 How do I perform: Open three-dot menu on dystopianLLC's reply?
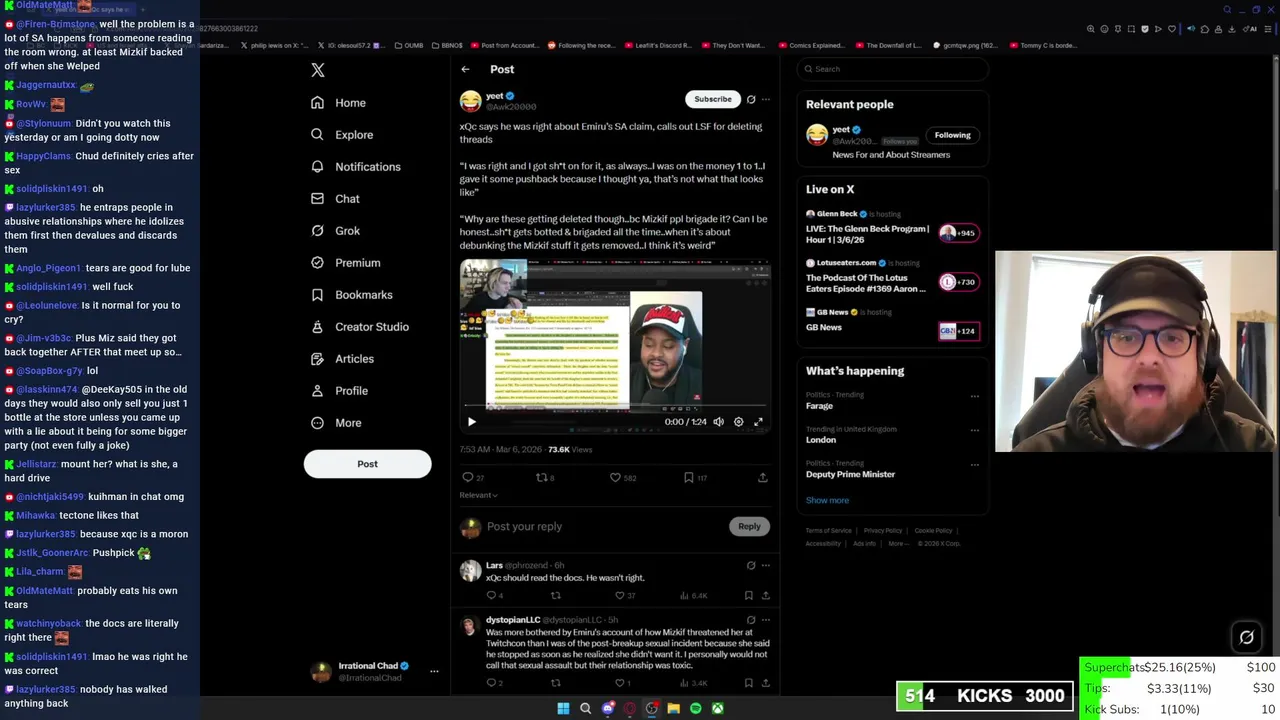766,620
